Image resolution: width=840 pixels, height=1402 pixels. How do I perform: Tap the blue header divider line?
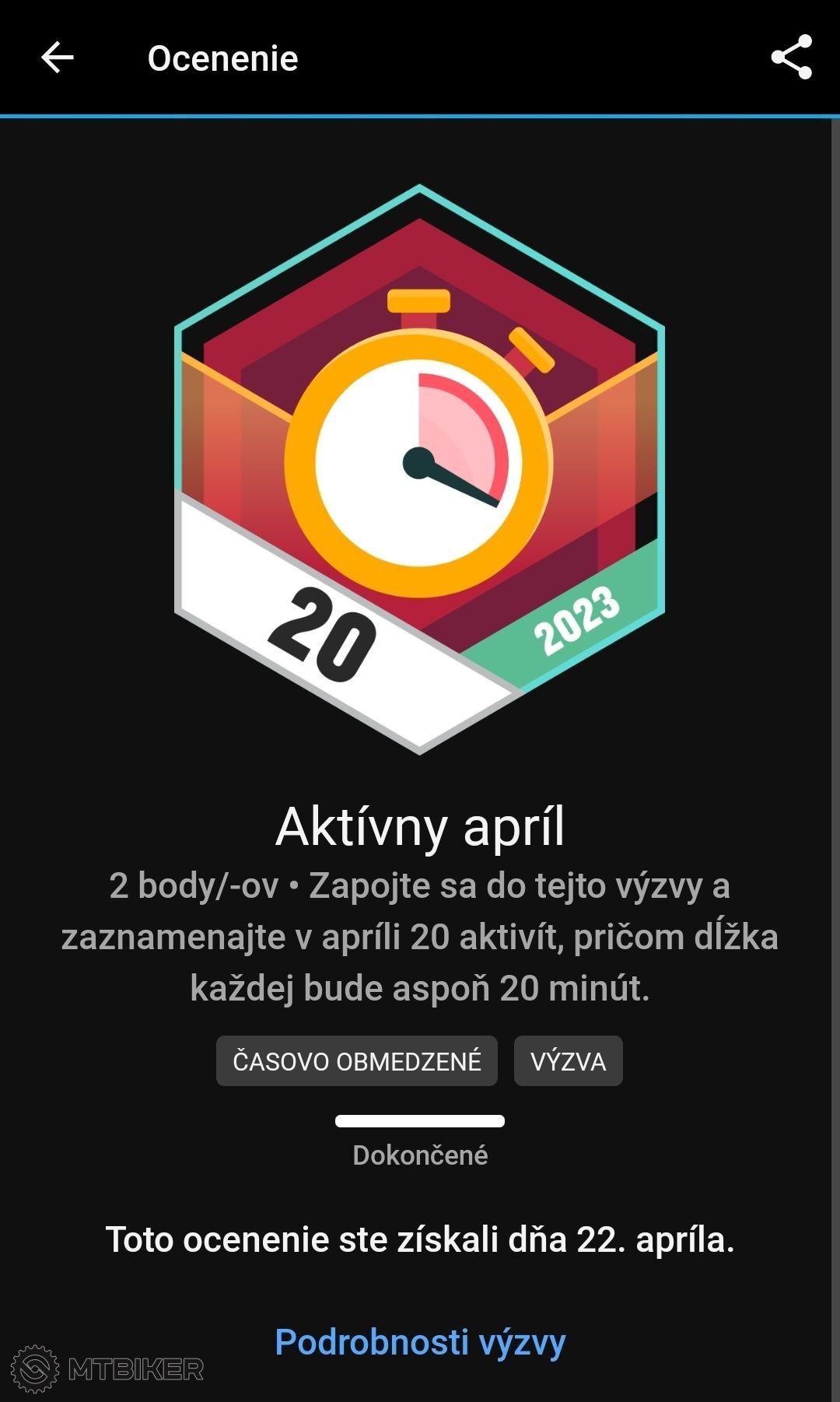[x=420, y=117]
